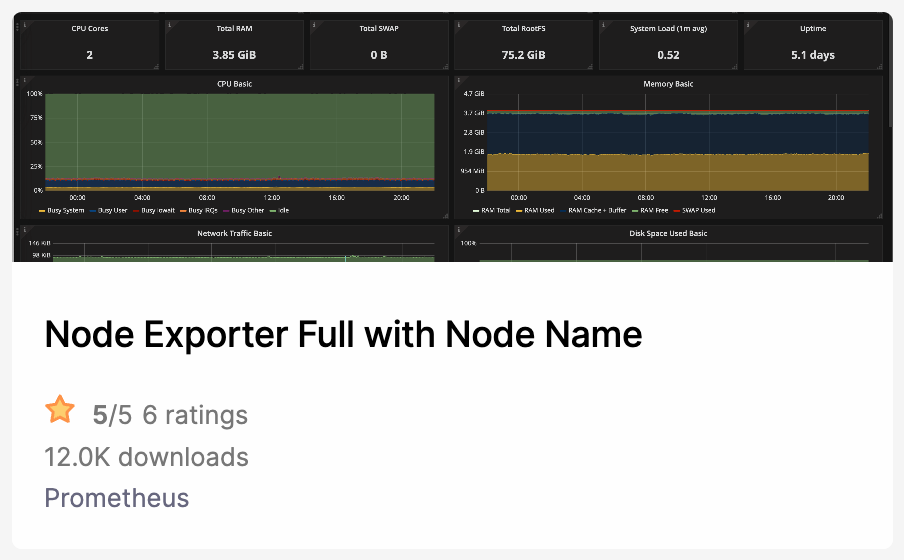The width and height of the screenshot is (904, 560).
Task: Click the info icon on Total RootFS panel
Action: tap(458, 24)
